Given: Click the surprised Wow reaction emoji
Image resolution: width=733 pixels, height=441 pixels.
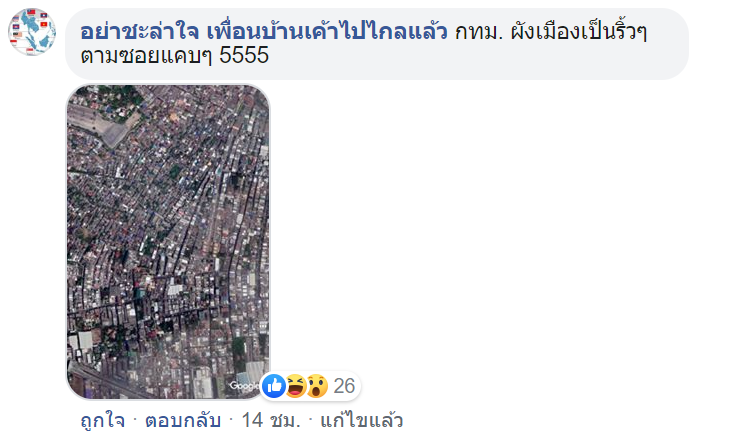Looking at the screenshot, I should tap(316, 386).
